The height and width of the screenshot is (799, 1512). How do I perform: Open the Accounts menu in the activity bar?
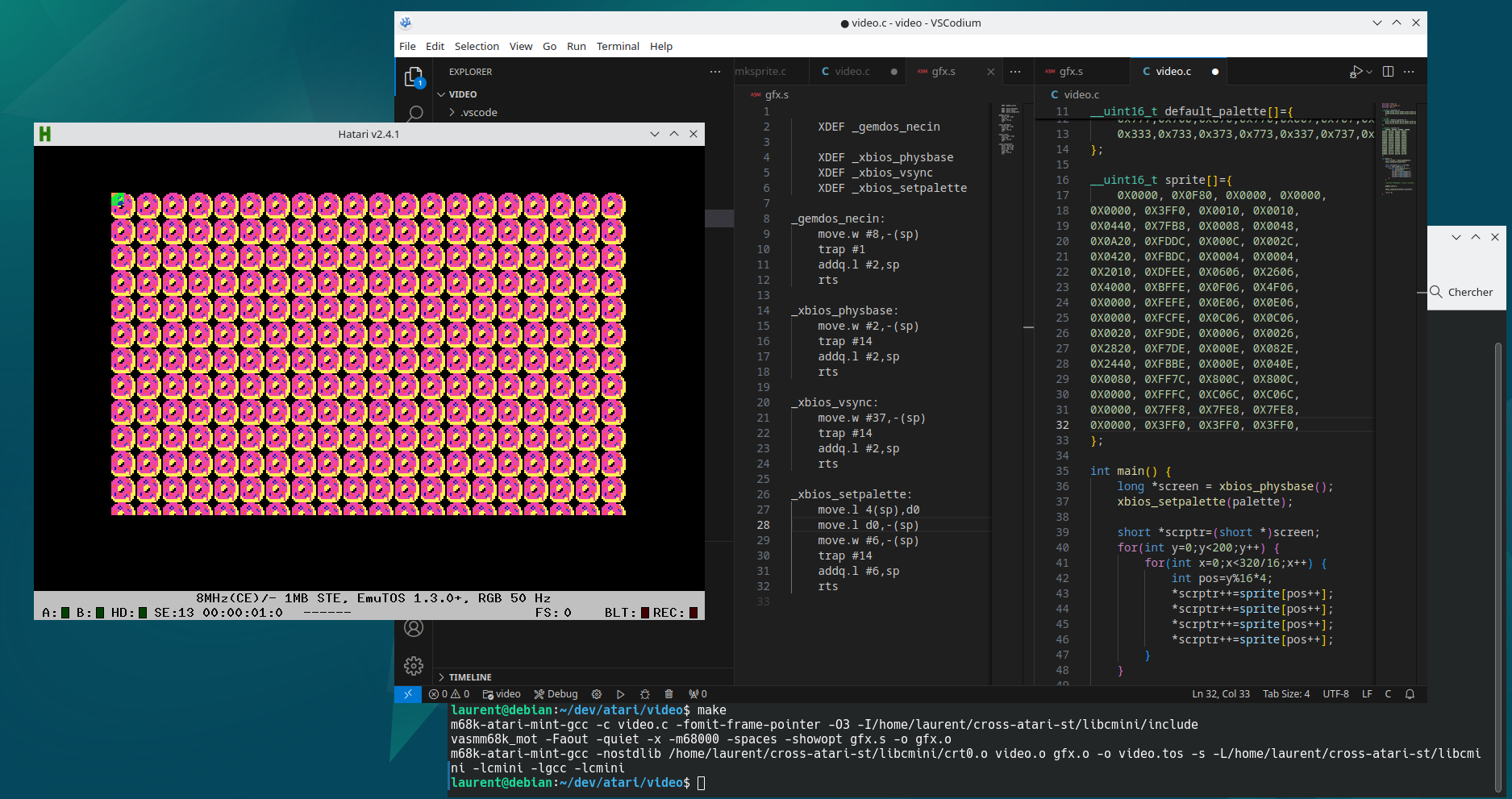[414, 627]
